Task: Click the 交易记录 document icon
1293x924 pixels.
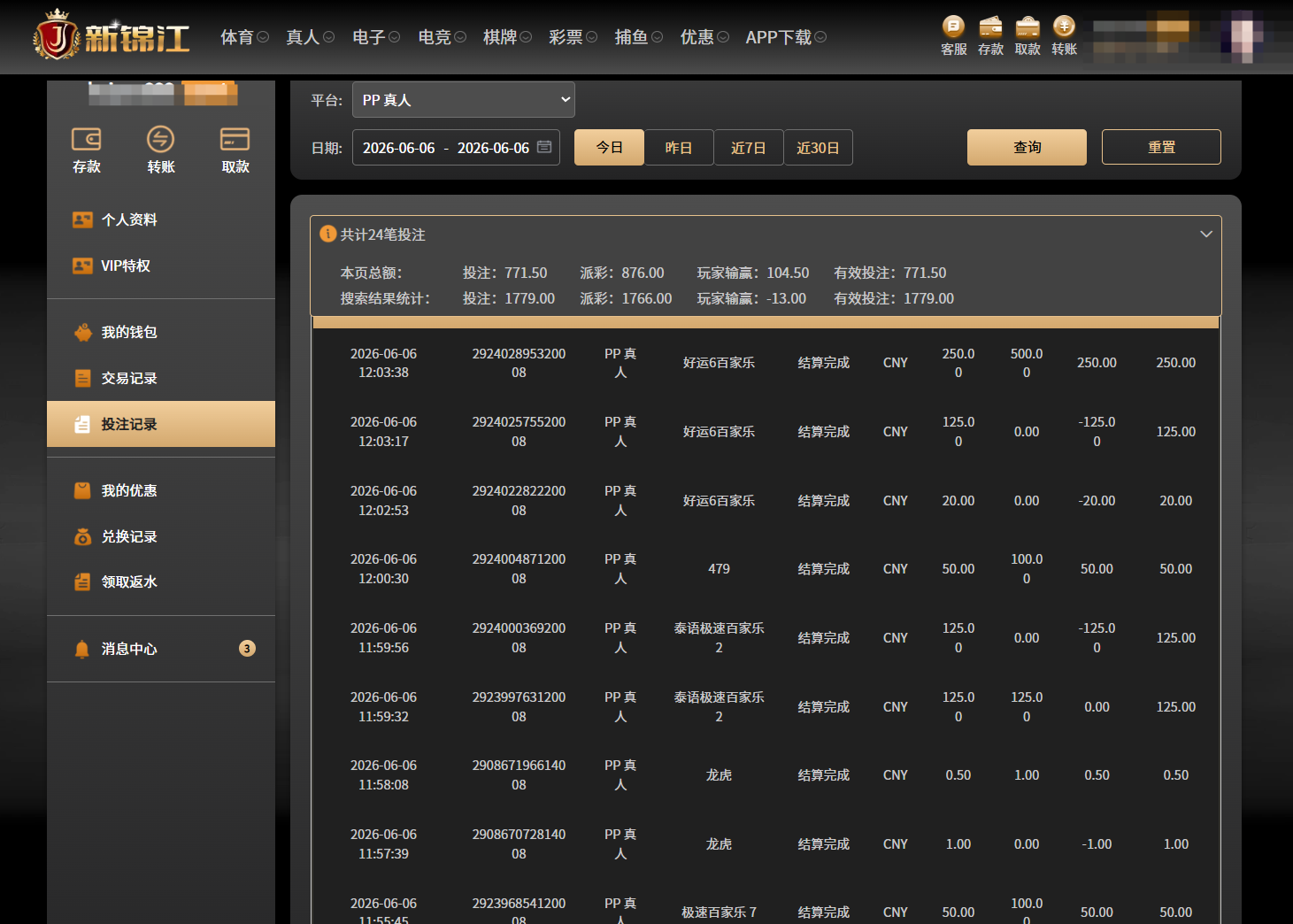Action: (82, 378)
